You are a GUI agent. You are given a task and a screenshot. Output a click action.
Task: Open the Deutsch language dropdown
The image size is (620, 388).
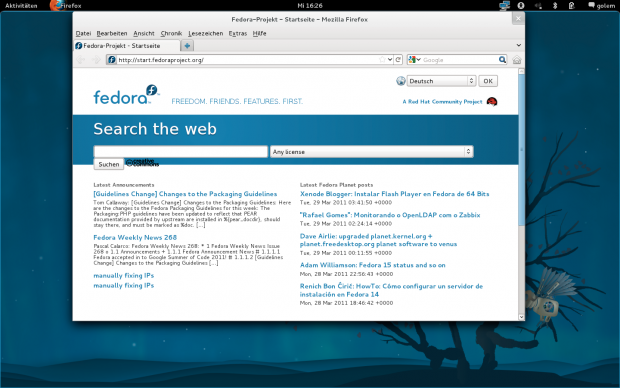point(441,81)
